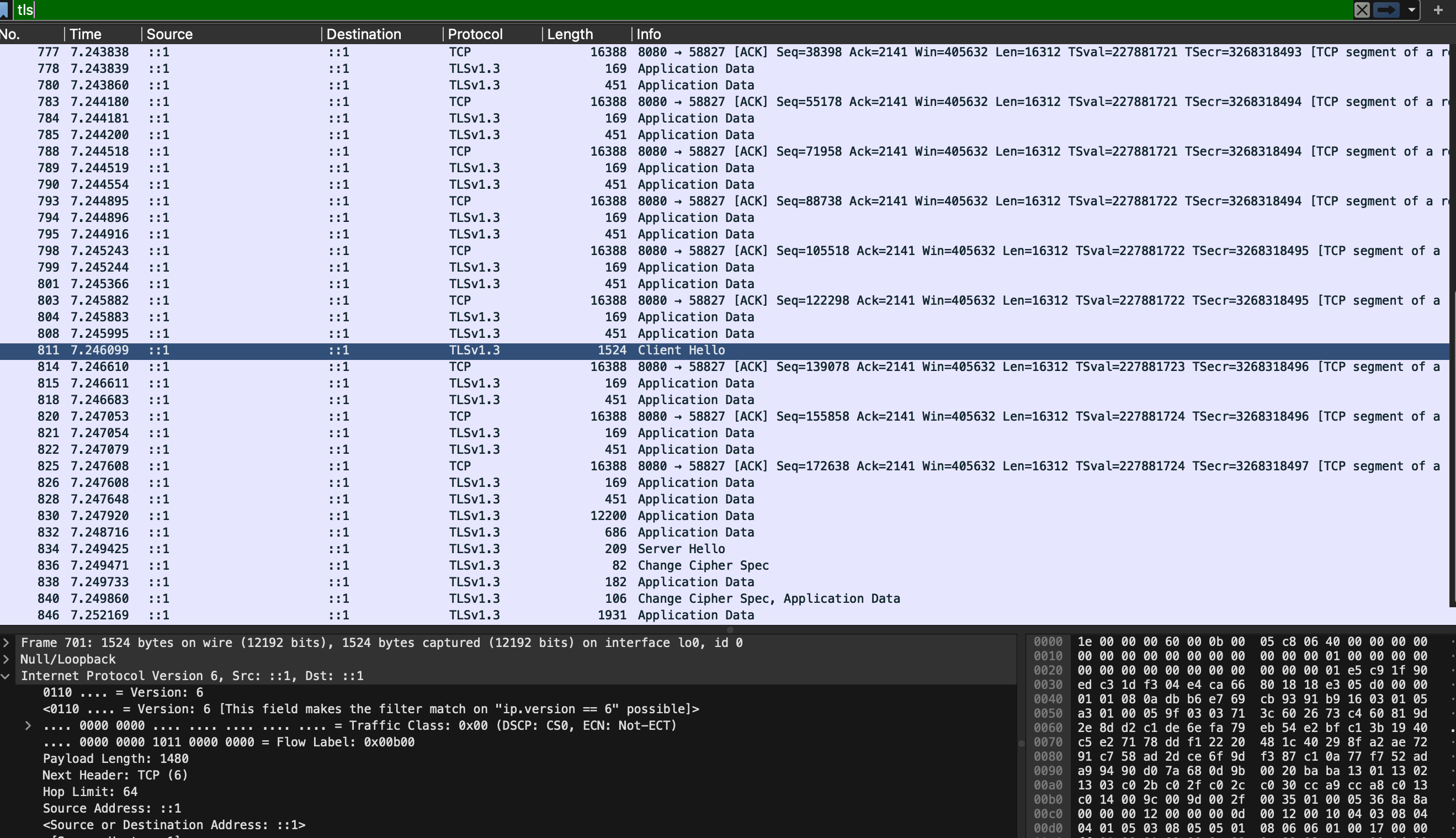Select packet 777 TCP segment row
This screenshot has height=838, width=1456.
(725, 52)
